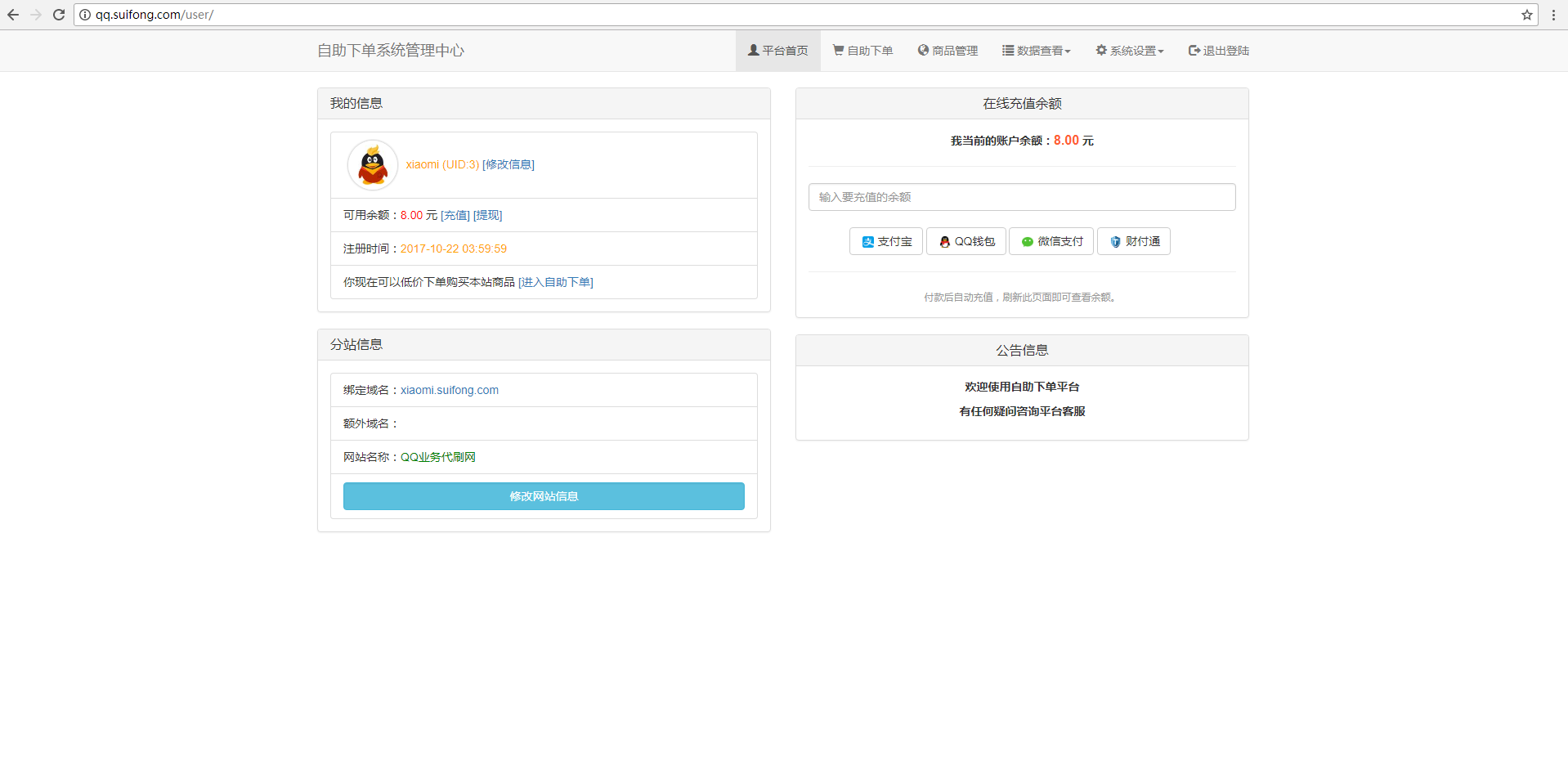Bookmark the page with the star icon
Image resolution: width=1568 pixels, height=757 pixels.
point(1526,15)
